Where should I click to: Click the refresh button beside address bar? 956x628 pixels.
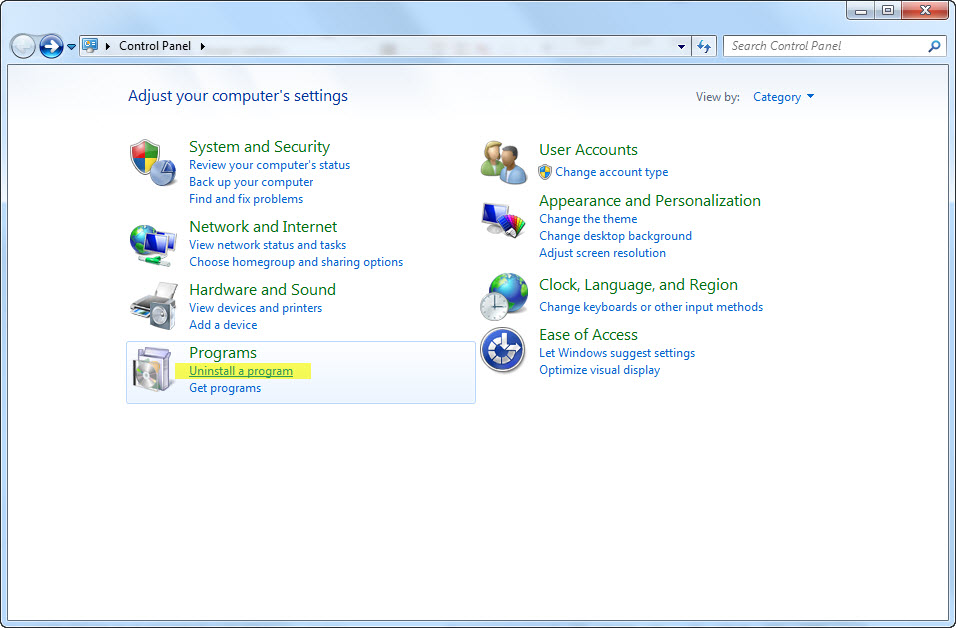point(704,46)
